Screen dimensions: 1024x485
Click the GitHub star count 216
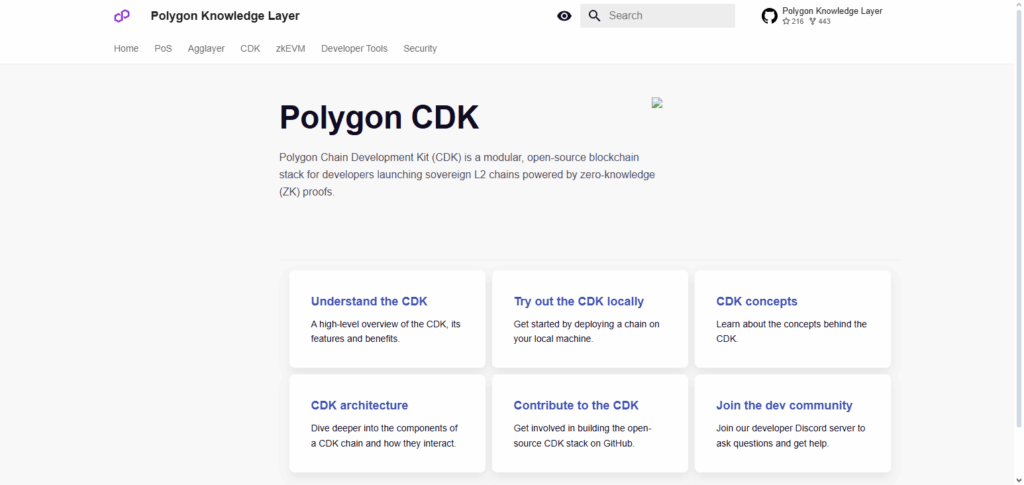pos(793,22)
